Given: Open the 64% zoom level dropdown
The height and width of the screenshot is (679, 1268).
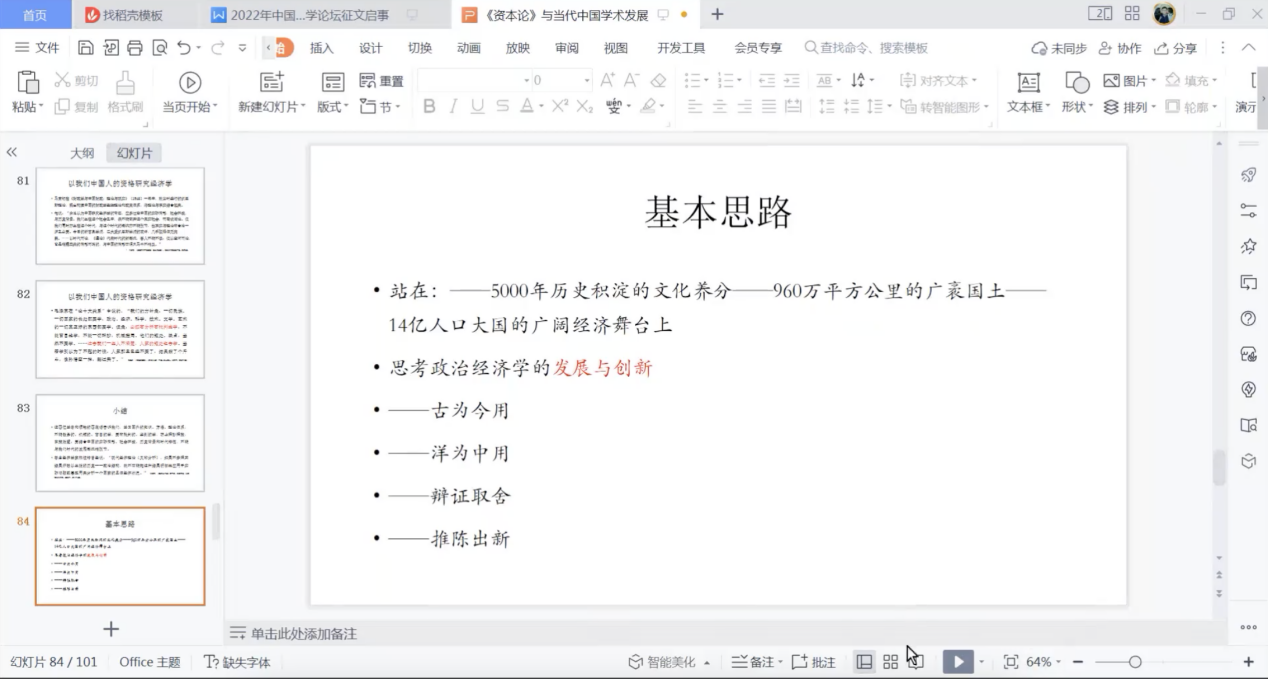Looking at the screenshot, I should (x=1043, y=662).
